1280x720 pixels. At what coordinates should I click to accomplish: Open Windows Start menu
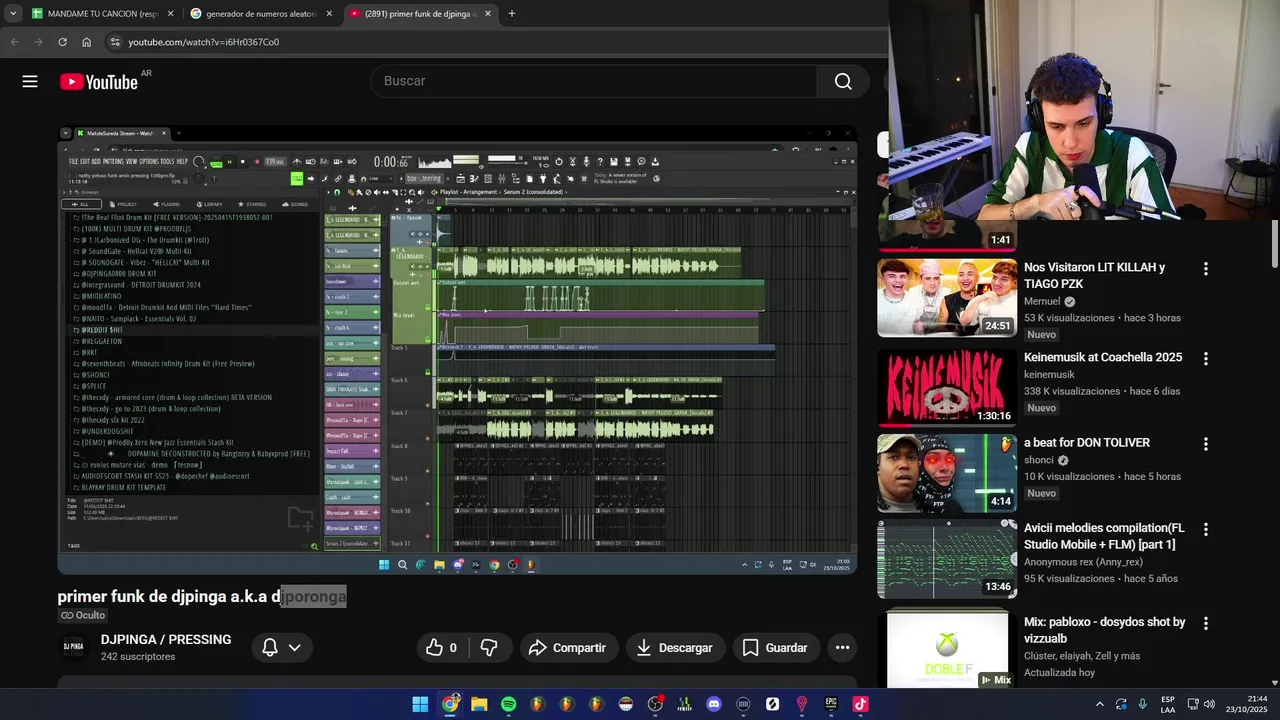coord(420,704)
